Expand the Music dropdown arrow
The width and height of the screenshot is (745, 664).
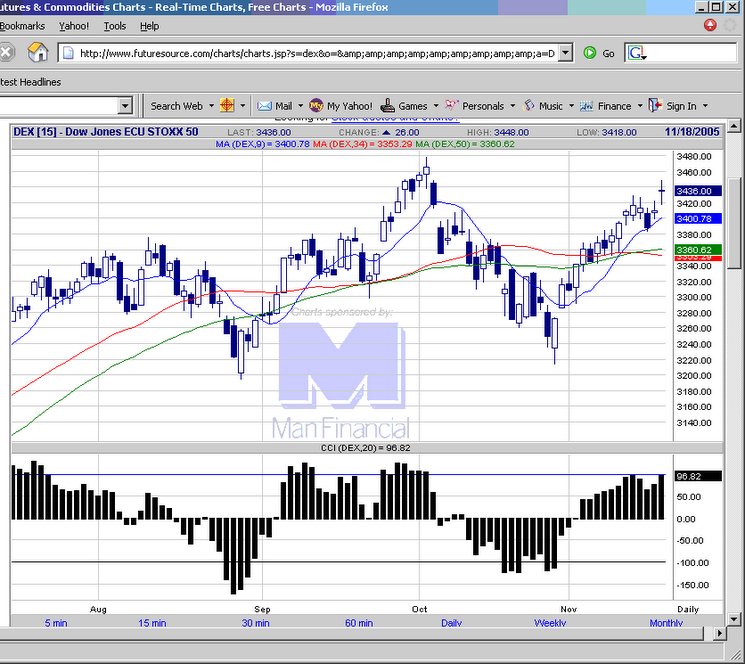pos(571,106)
